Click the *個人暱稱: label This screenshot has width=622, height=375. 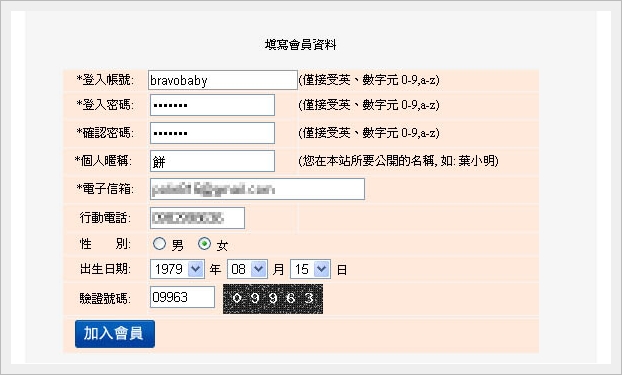[x=104, y=161]
